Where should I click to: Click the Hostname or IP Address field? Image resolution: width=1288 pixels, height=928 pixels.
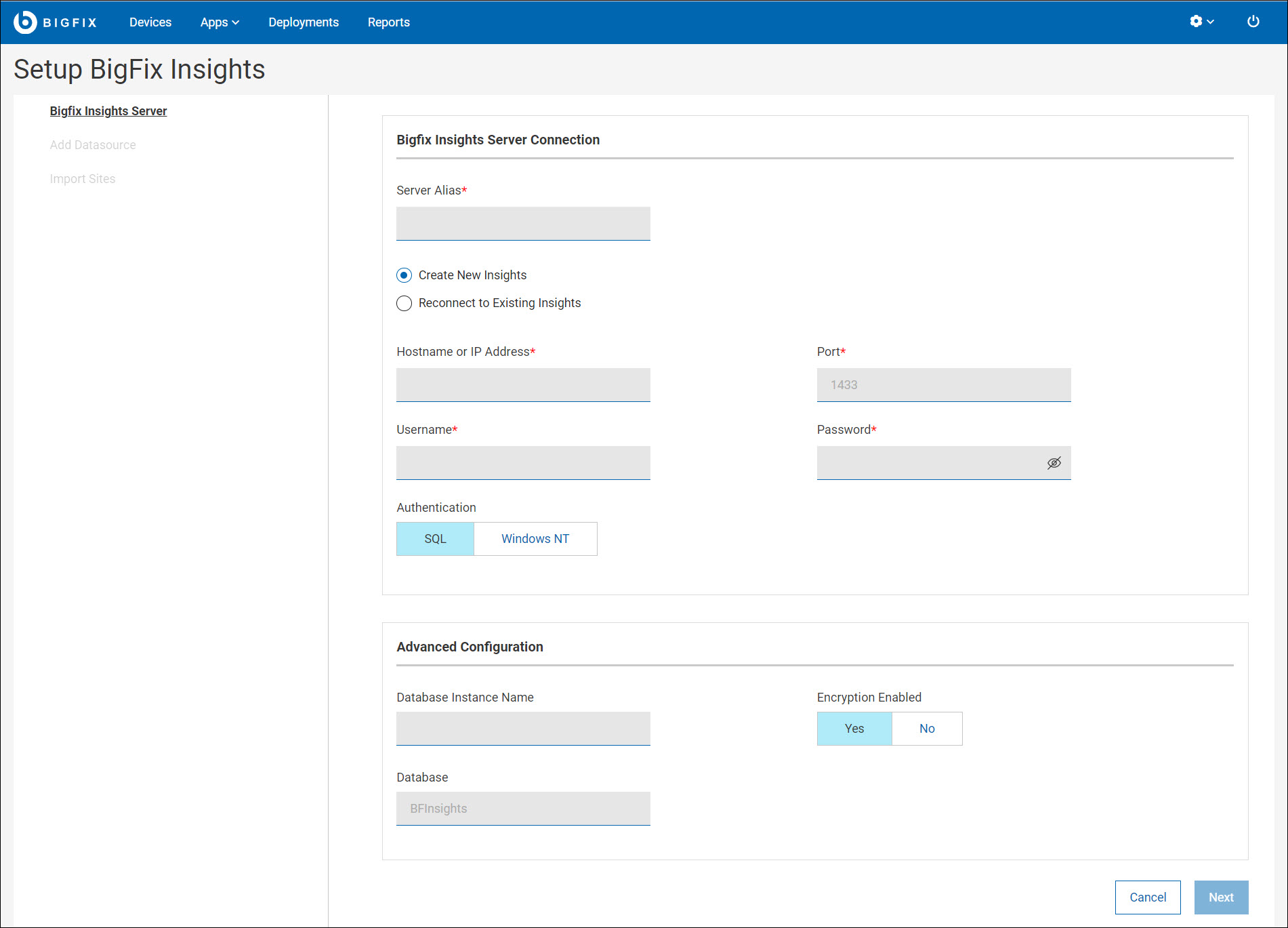point(523,385)
